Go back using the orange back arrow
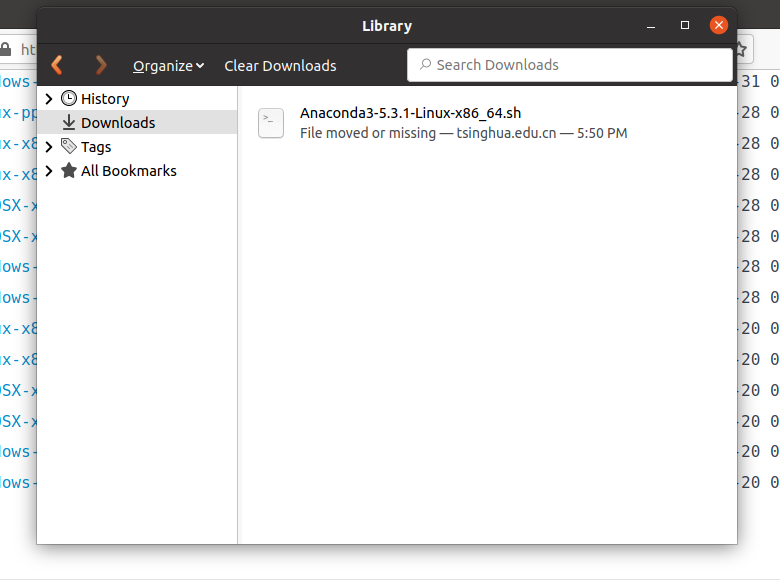Image resolution: width=780 pixels, height=580 pixels. [57, 65]
